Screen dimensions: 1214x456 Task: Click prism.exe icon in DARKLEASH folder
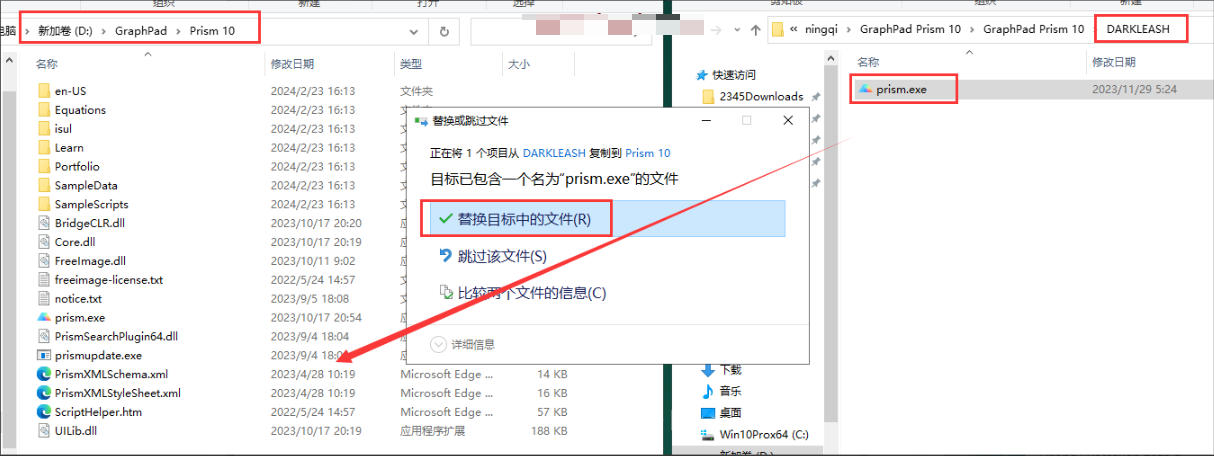pos(865,89)
